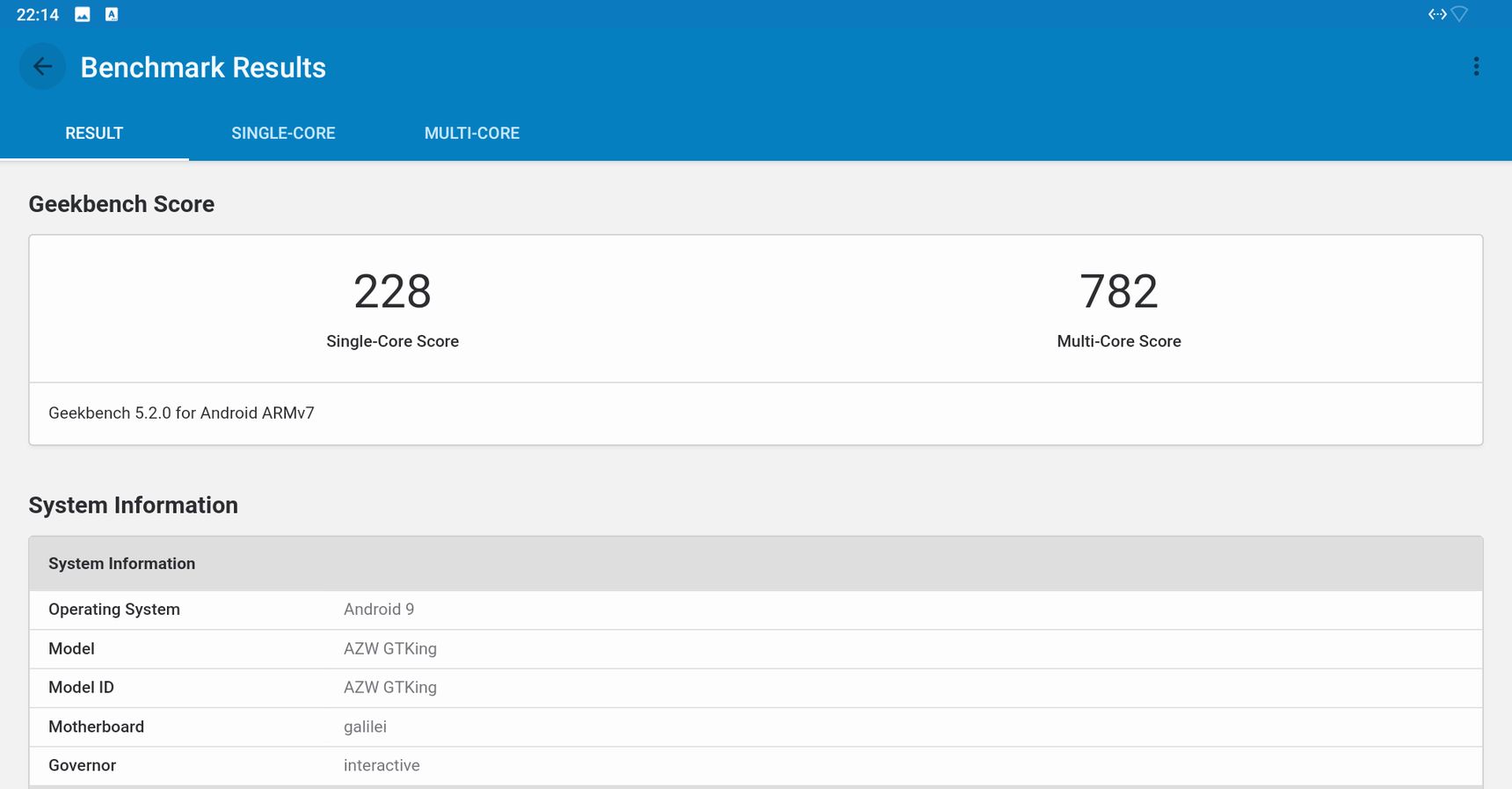Image resolution: width=1512 pixels, height=789 pixels.
Task: Select the RESULT tab
Action: (x=94, y=134)
